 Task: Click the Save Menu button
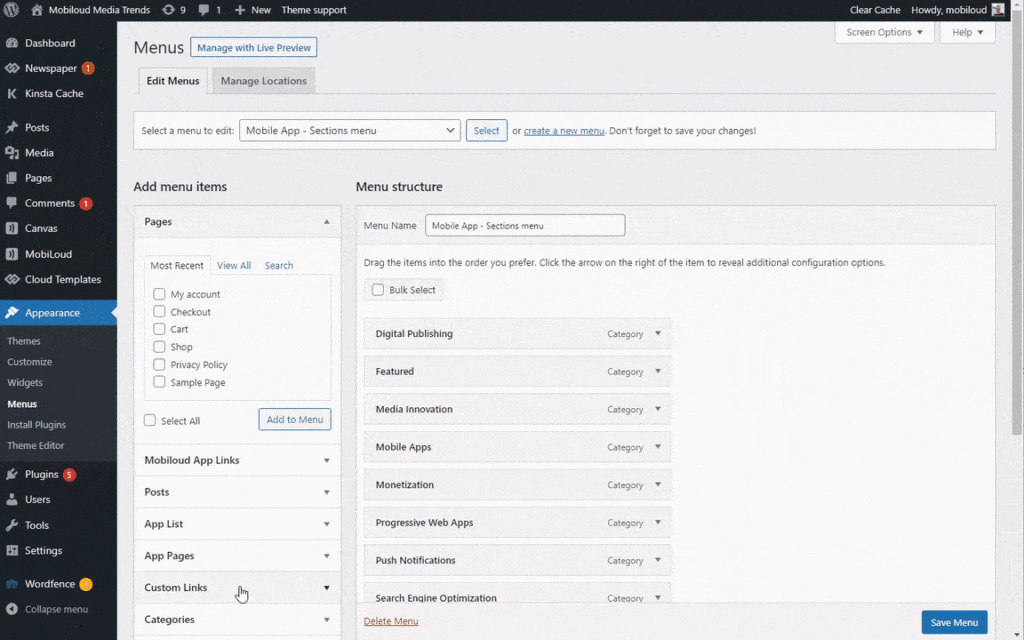(x=954, y=622)
